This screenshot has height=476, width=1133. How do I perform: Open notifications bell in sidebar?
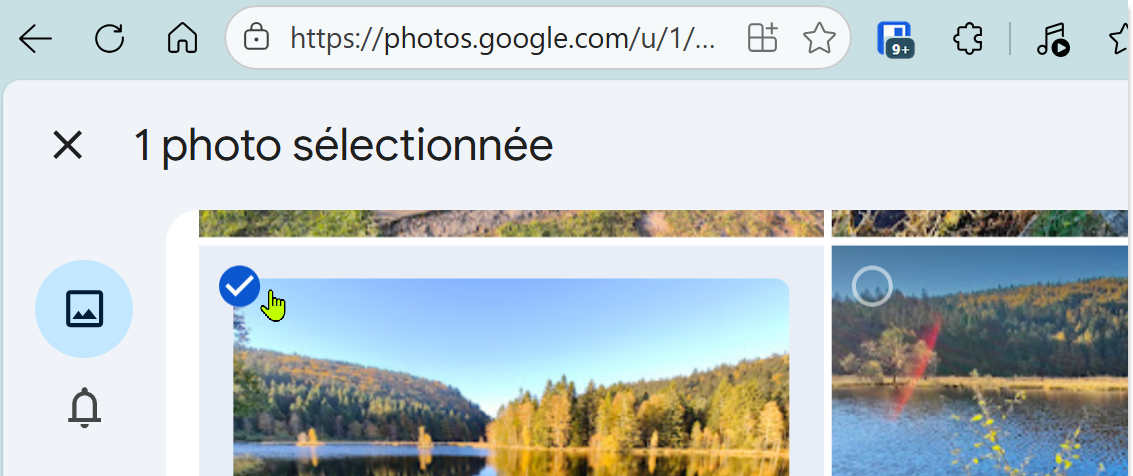pyautogui.click(x=84, y=407)
